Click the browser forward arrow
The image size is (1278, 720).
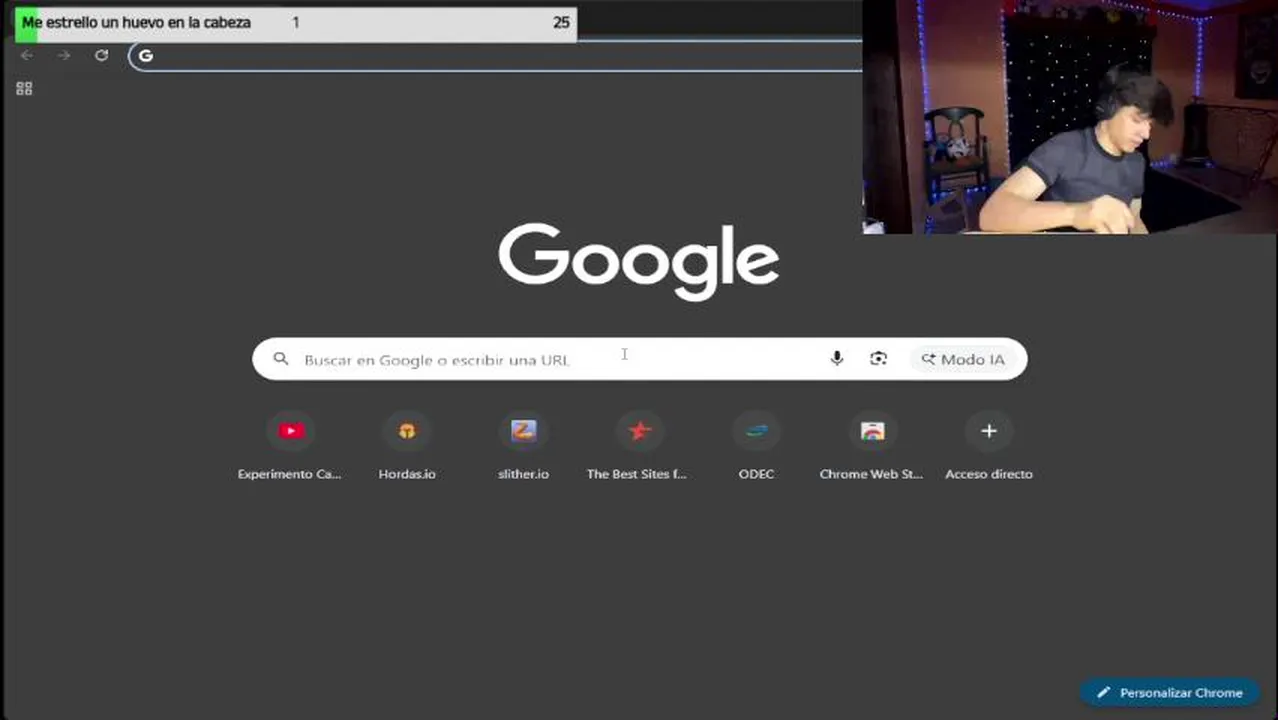[x=64, y=55]
